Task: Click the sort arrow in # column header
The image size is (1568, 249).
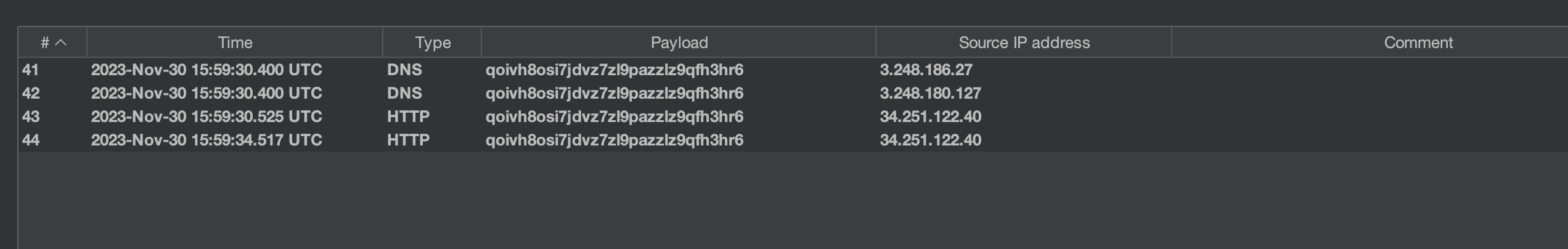Action: [61, 43]
